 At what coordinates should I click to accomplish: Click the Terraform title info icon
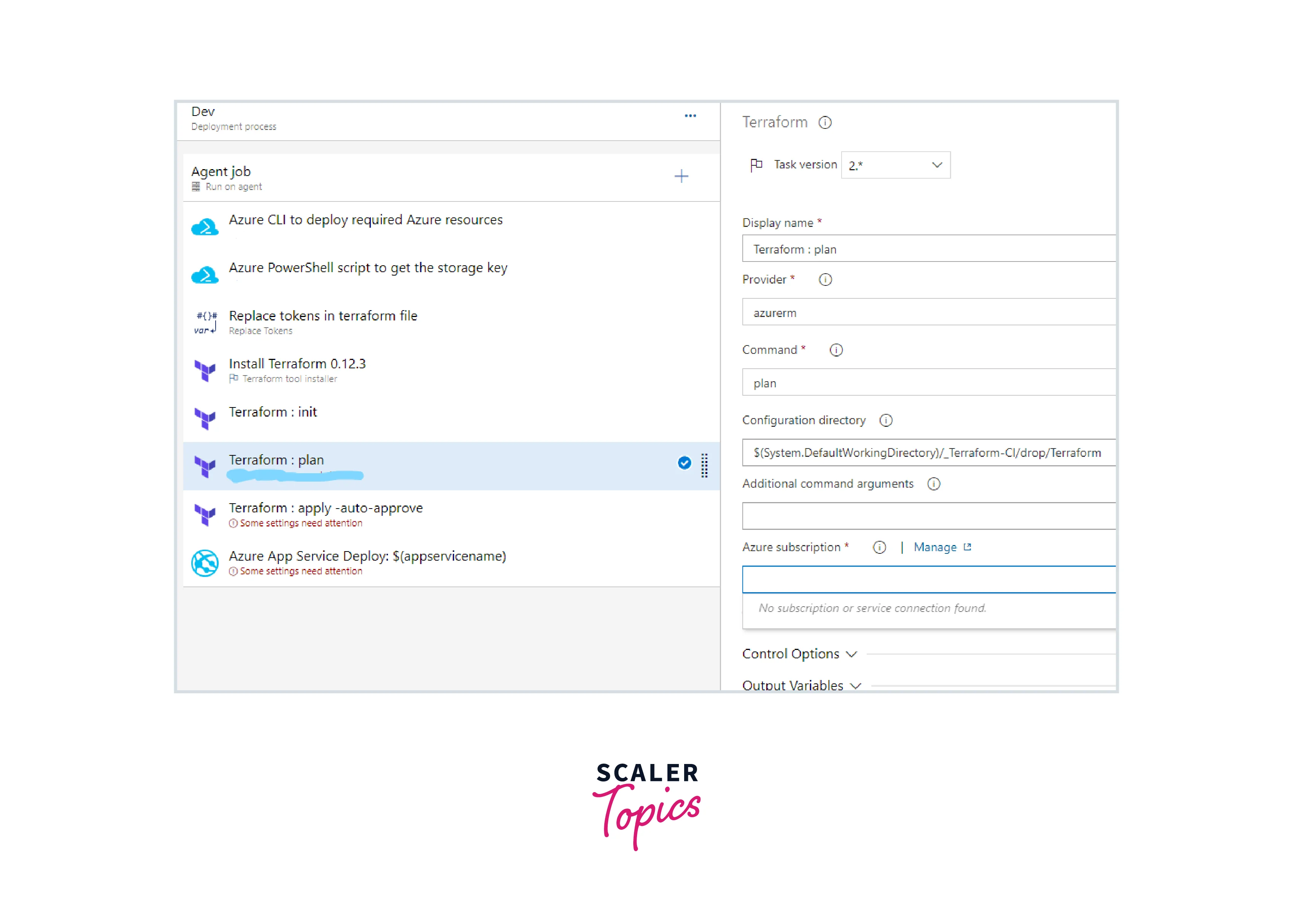tap(824, 122)
